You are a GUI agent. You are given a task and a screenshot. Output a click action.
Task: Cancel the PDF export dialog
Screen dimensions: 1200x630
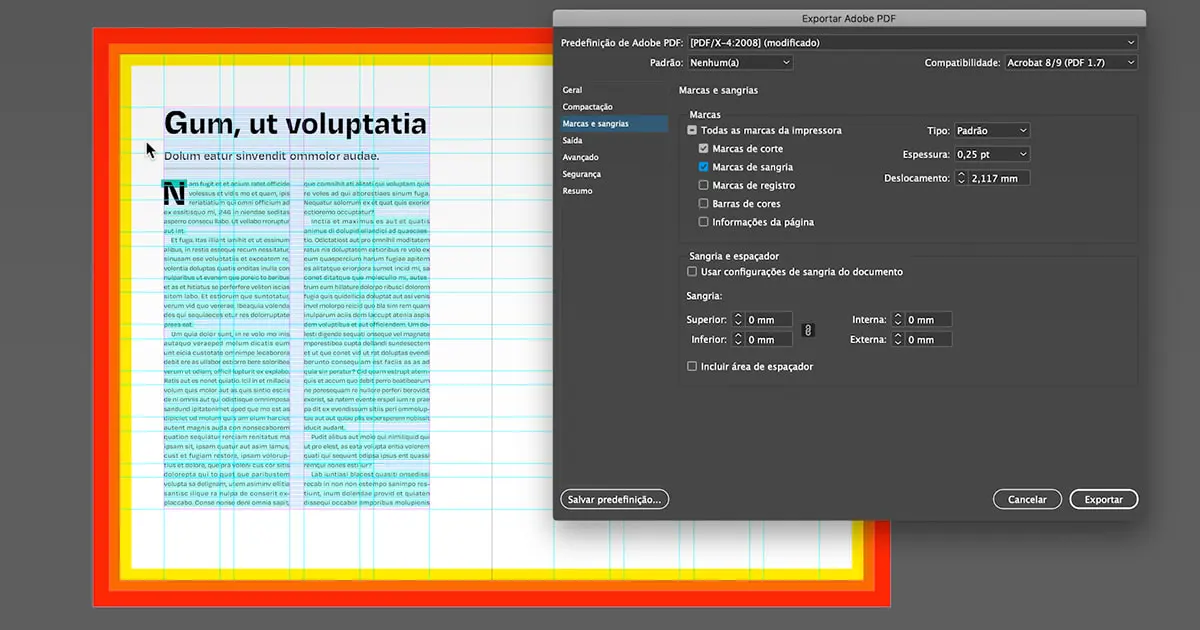point(1027,499)
